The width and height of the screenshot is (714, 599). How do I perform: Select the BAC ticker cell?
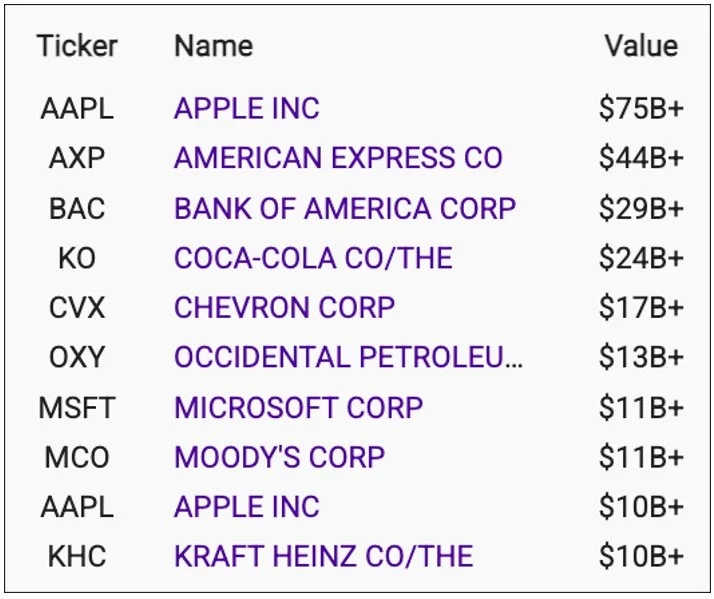(x=77, y=208)
